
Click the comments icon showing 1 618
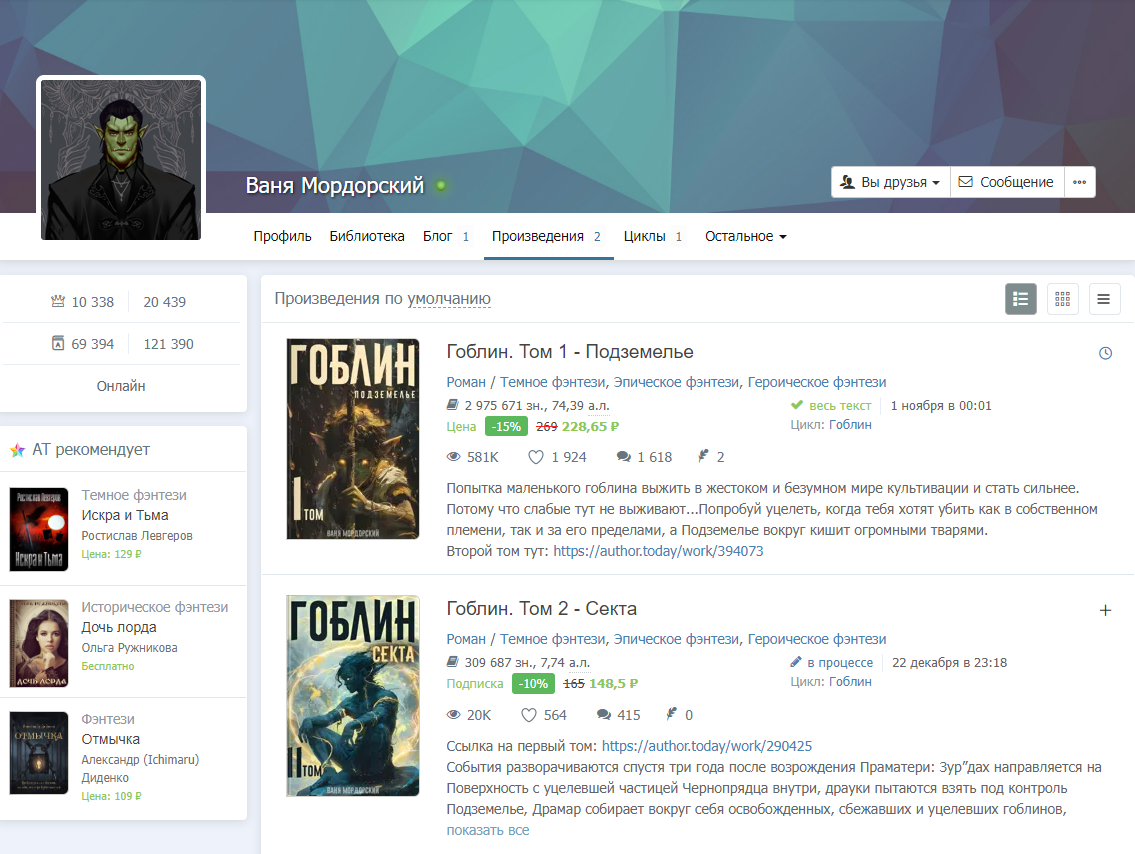(x=624, y=457)
